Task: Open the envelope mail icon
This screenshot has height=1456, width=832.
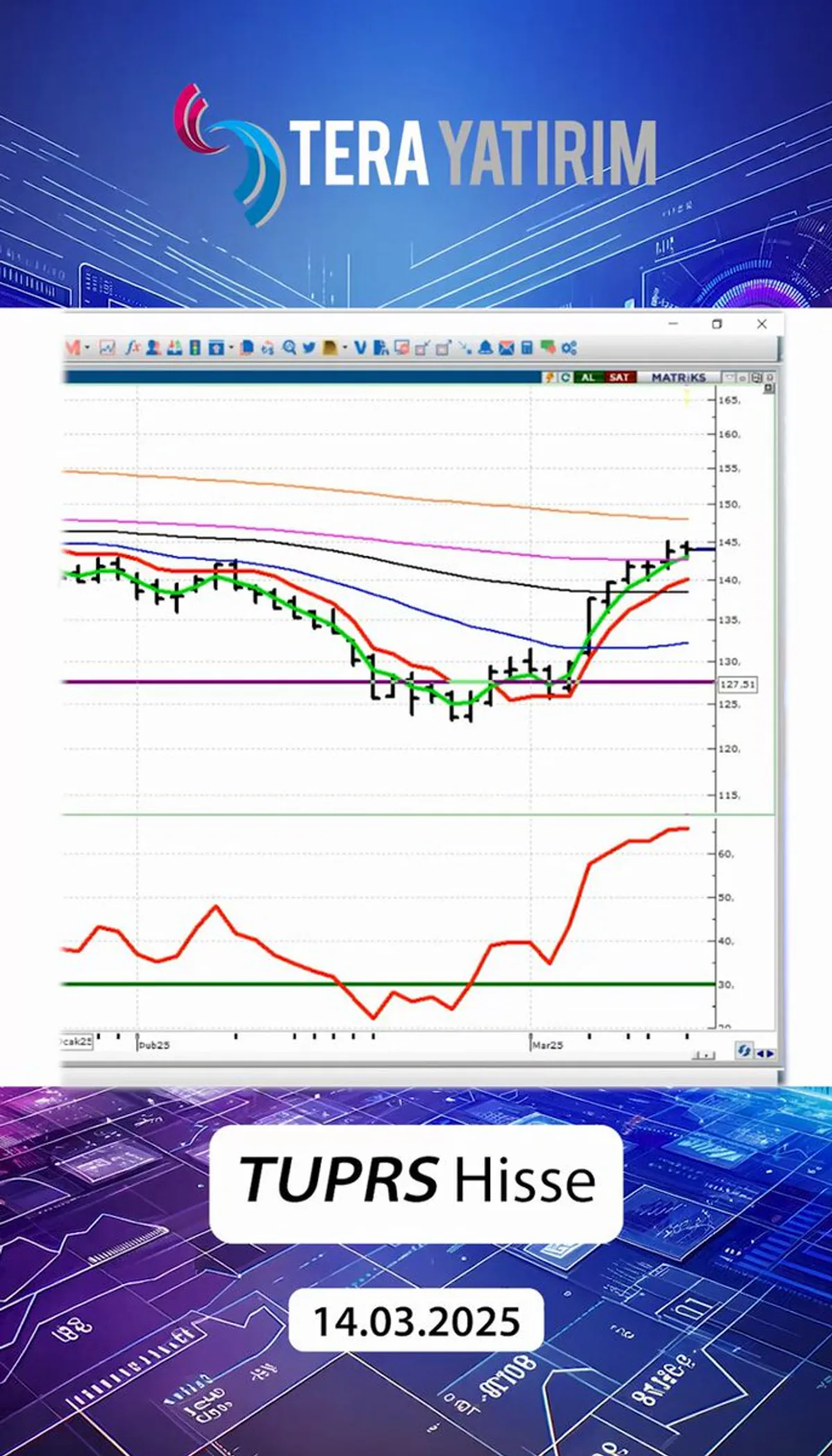Action: pyautogui.click(x=507, y=348)
